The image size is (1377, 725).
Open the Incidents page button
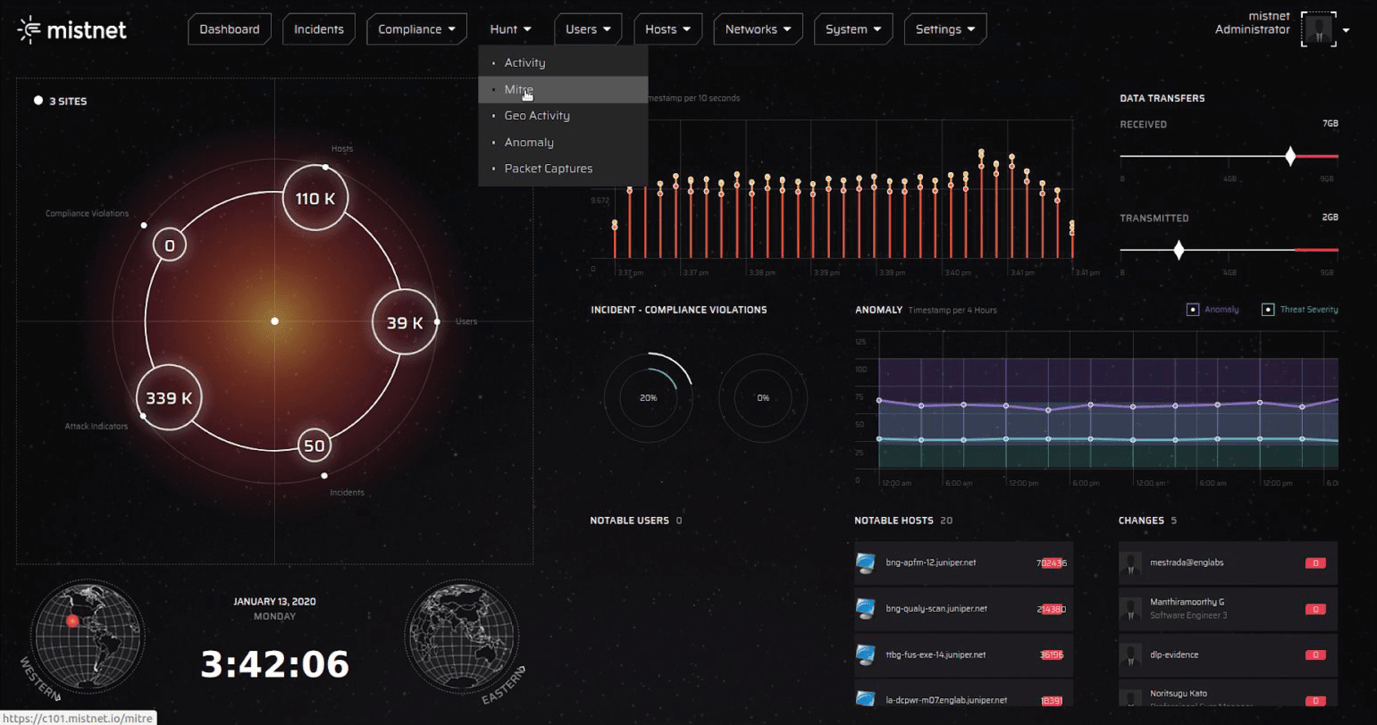pyautogui.click(x=319, y=29)
